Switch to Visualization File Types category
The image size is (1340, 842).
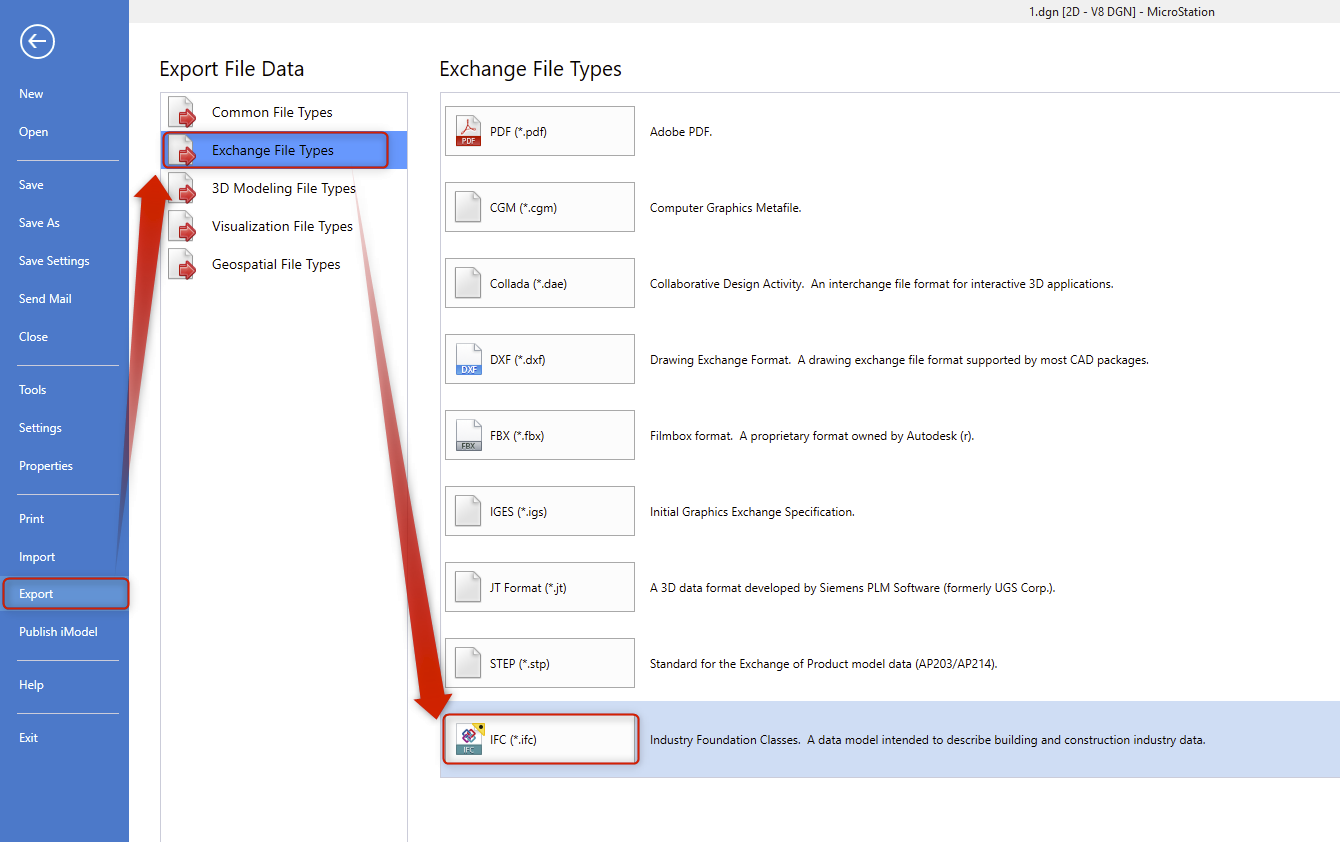(284, 227)
